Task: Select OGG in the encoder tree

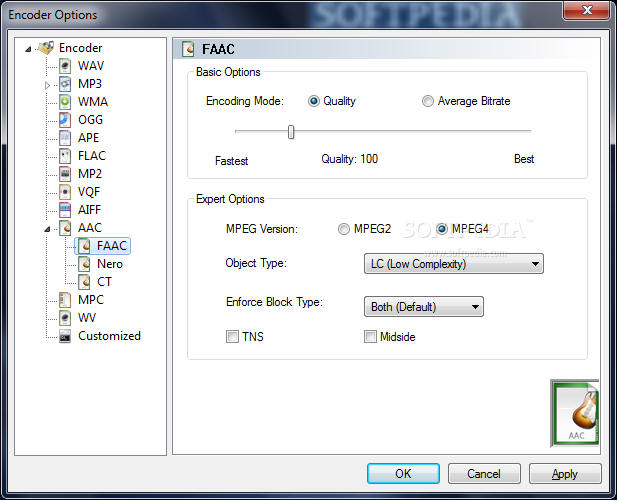Action: pyautogui.click(x=91, y=120)
